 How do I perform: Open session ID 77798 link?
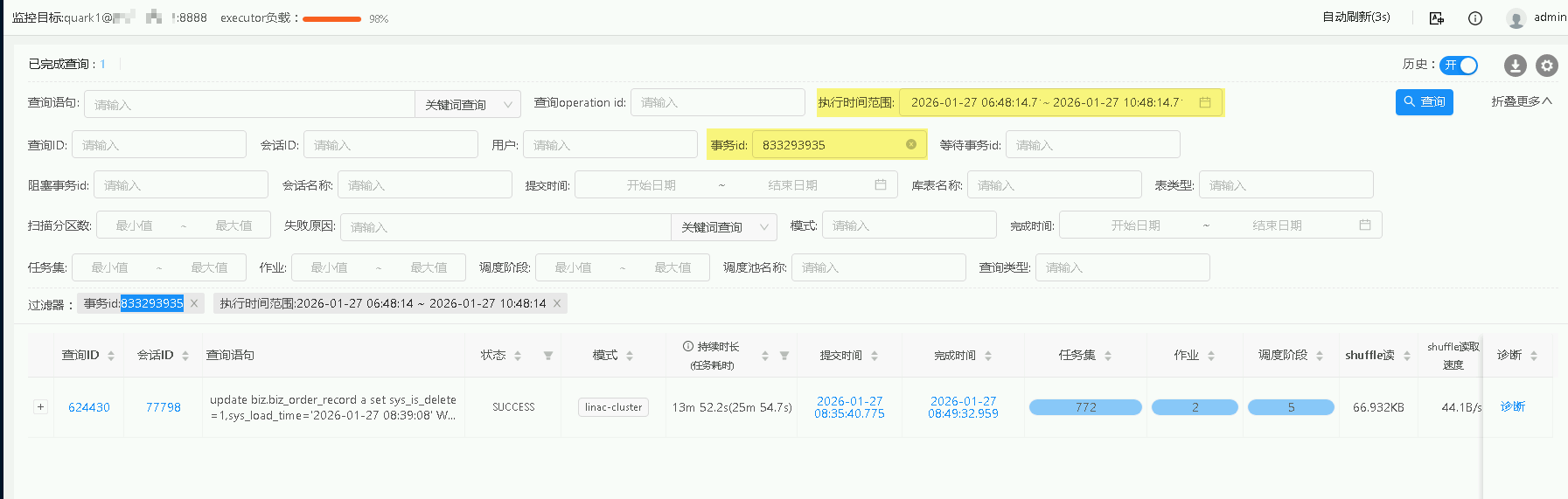[164, 407]
